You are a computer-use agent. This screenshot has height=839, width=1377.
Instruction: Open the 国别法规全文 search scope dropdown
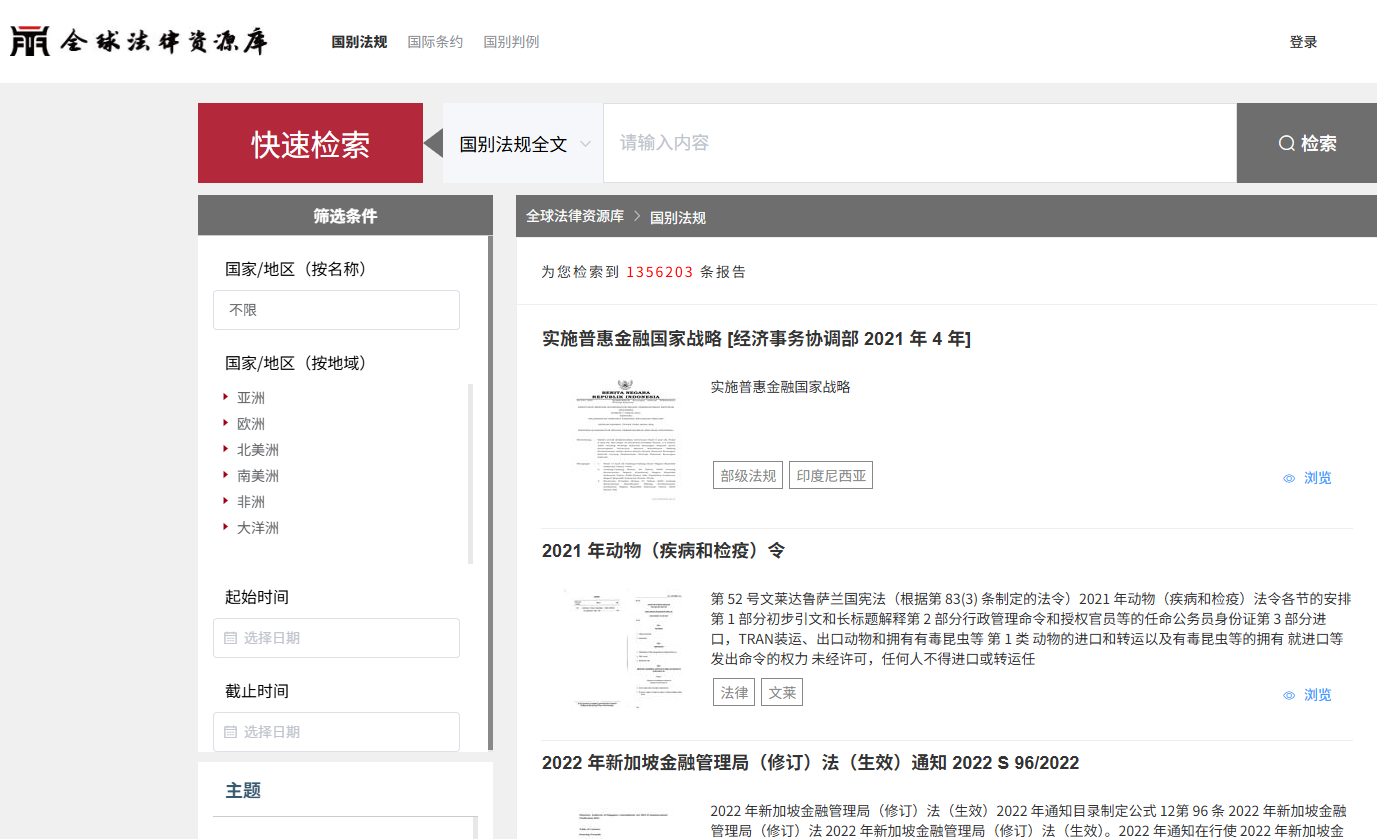point(523,144)
